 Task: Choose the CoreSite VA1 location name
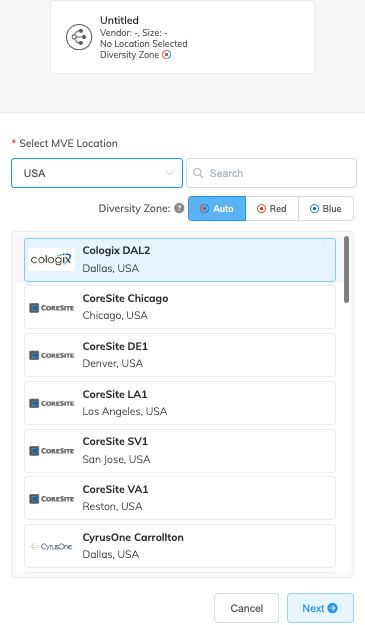pyautogui.click(x=115, y=489)
